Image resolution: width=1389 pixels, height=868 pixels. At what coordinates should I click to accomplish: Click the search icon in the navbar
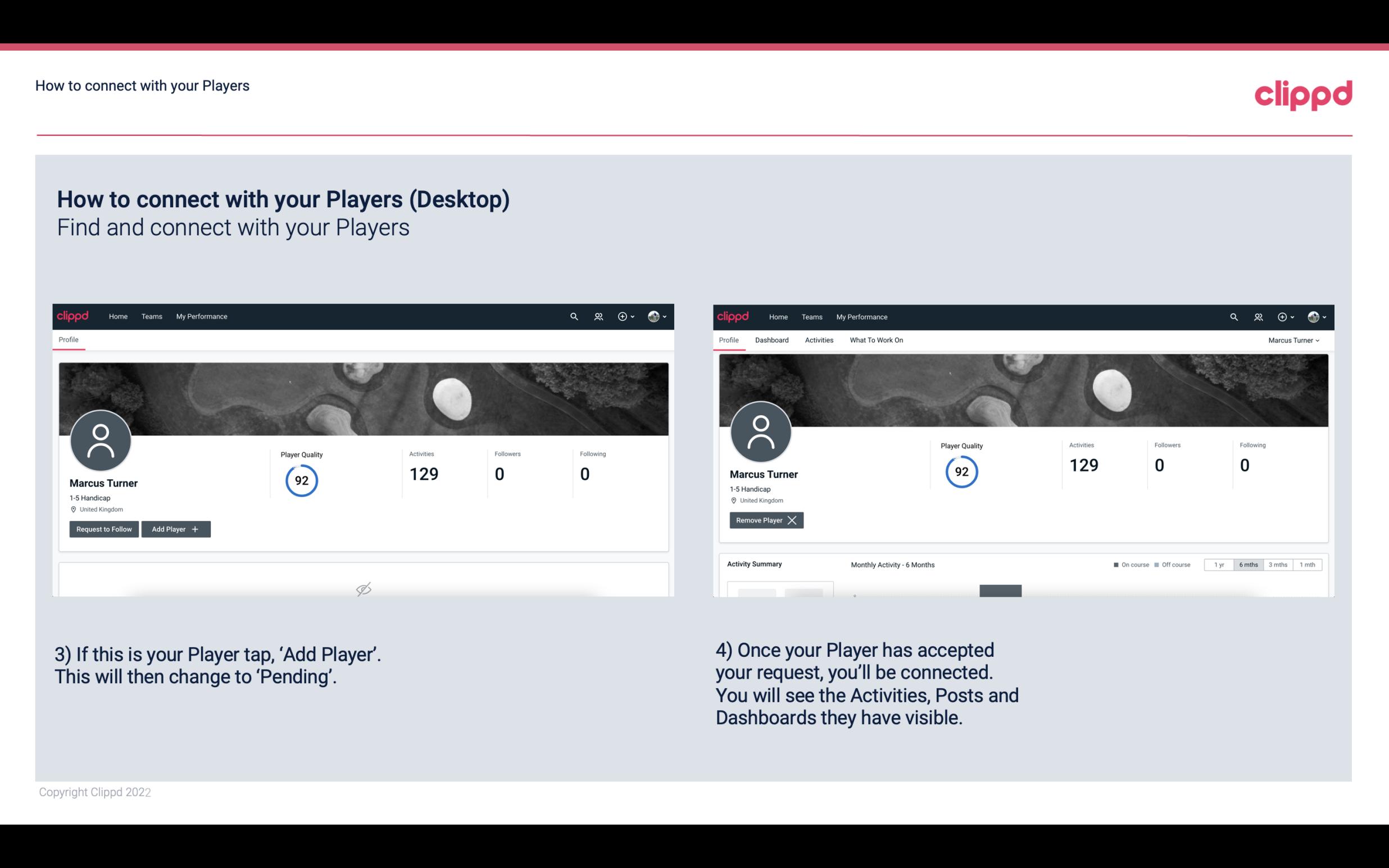[573, 316]
